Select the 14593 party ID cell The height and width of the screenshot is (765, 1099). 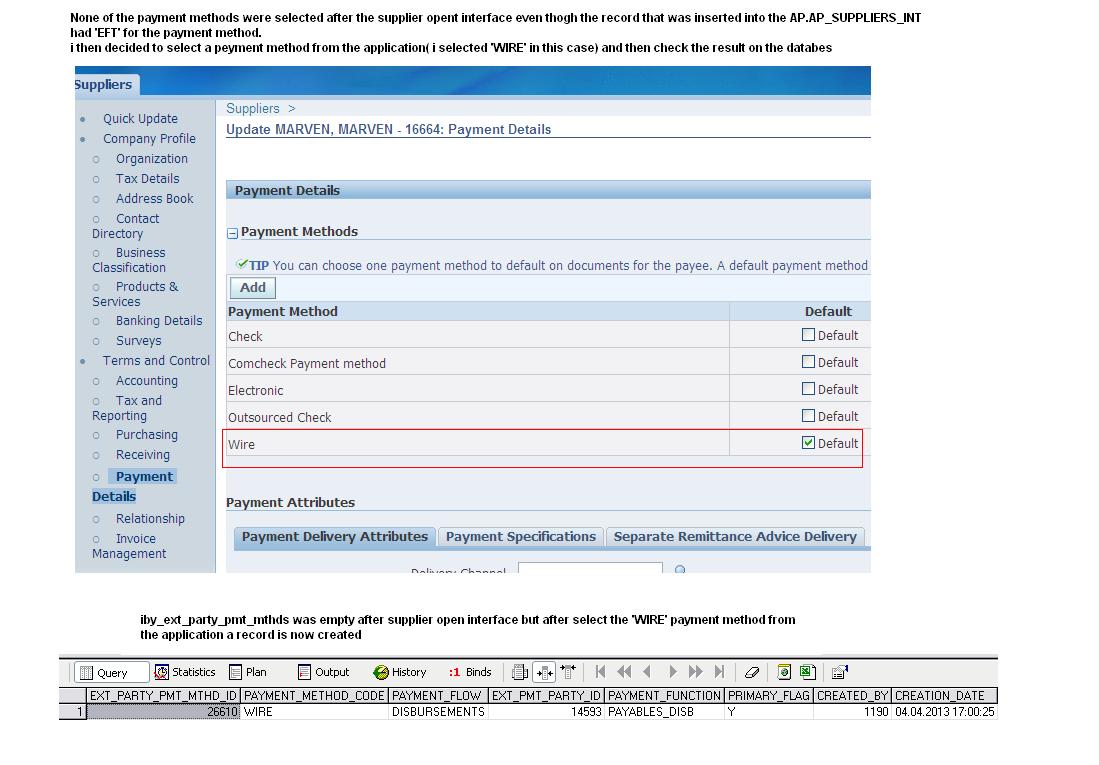[547, 712]
